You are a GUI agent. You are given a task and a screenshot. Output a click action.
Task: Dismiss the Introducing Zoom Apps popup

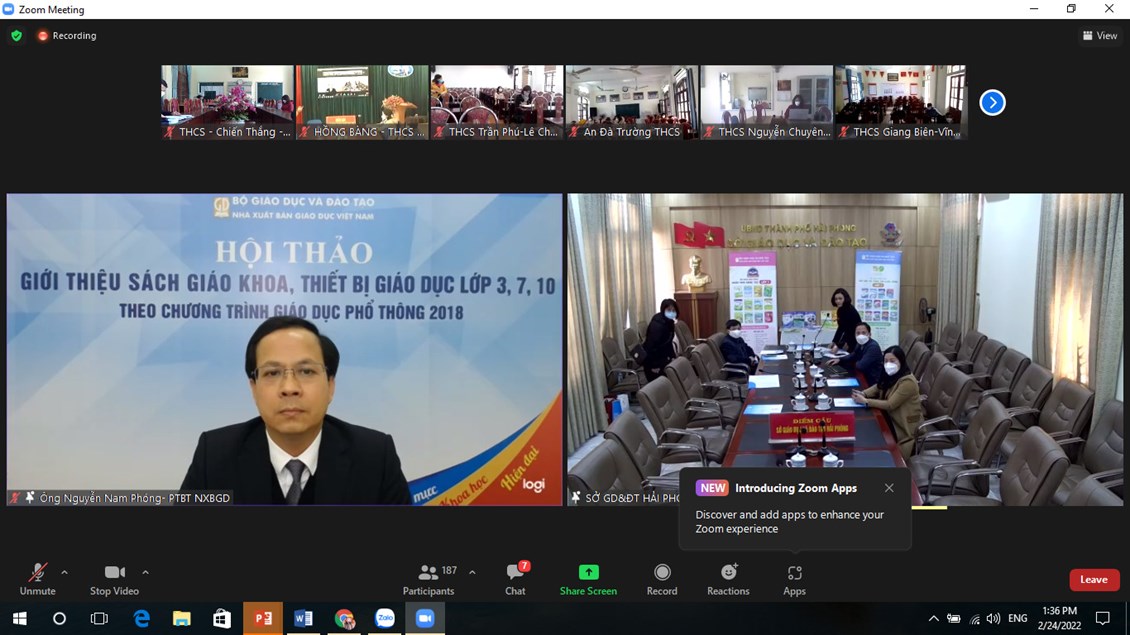[x=889, y=488]
